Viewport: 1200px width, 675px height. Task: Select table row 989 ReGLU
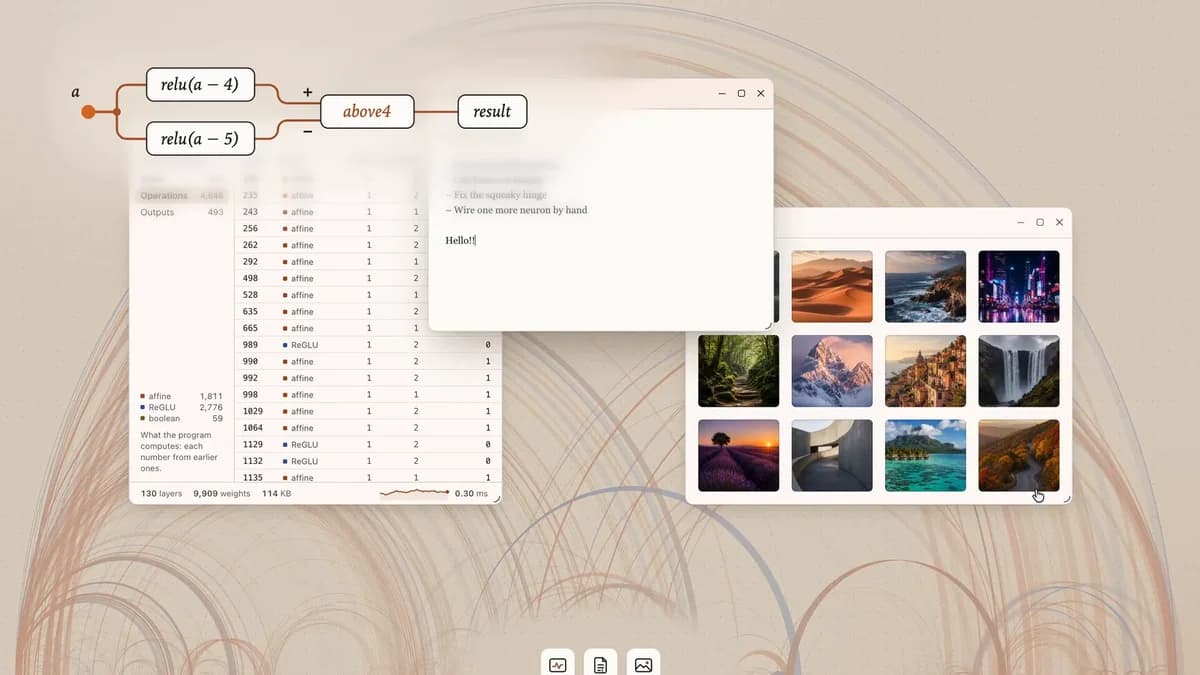click(368, 345)
